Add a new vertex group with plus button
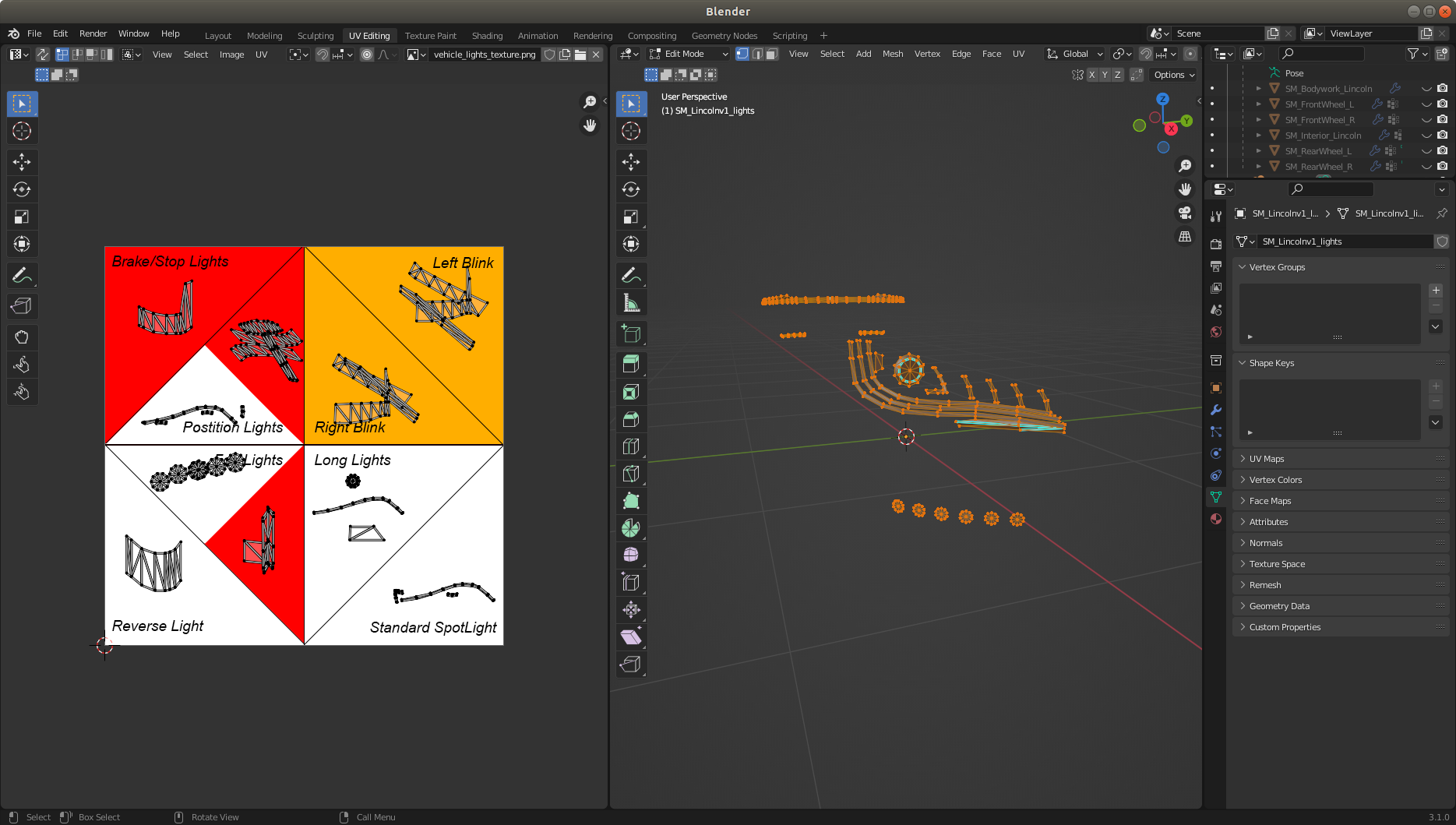This screenshot has width=1456, height=825. click(1436, 291)
